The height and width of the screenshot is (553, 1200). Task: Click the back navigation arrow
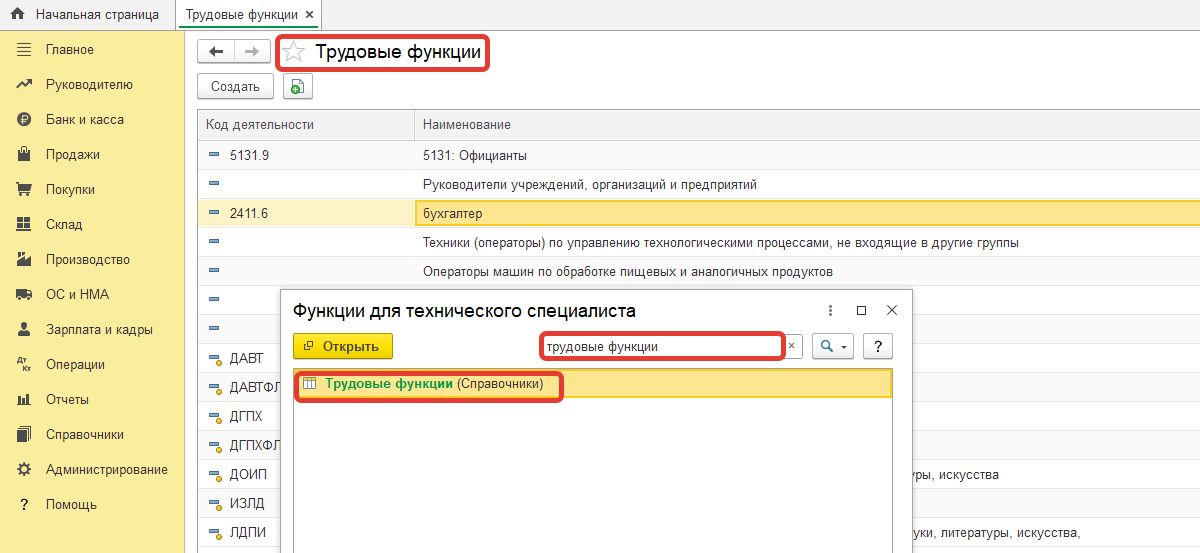[x=216, y=52]
